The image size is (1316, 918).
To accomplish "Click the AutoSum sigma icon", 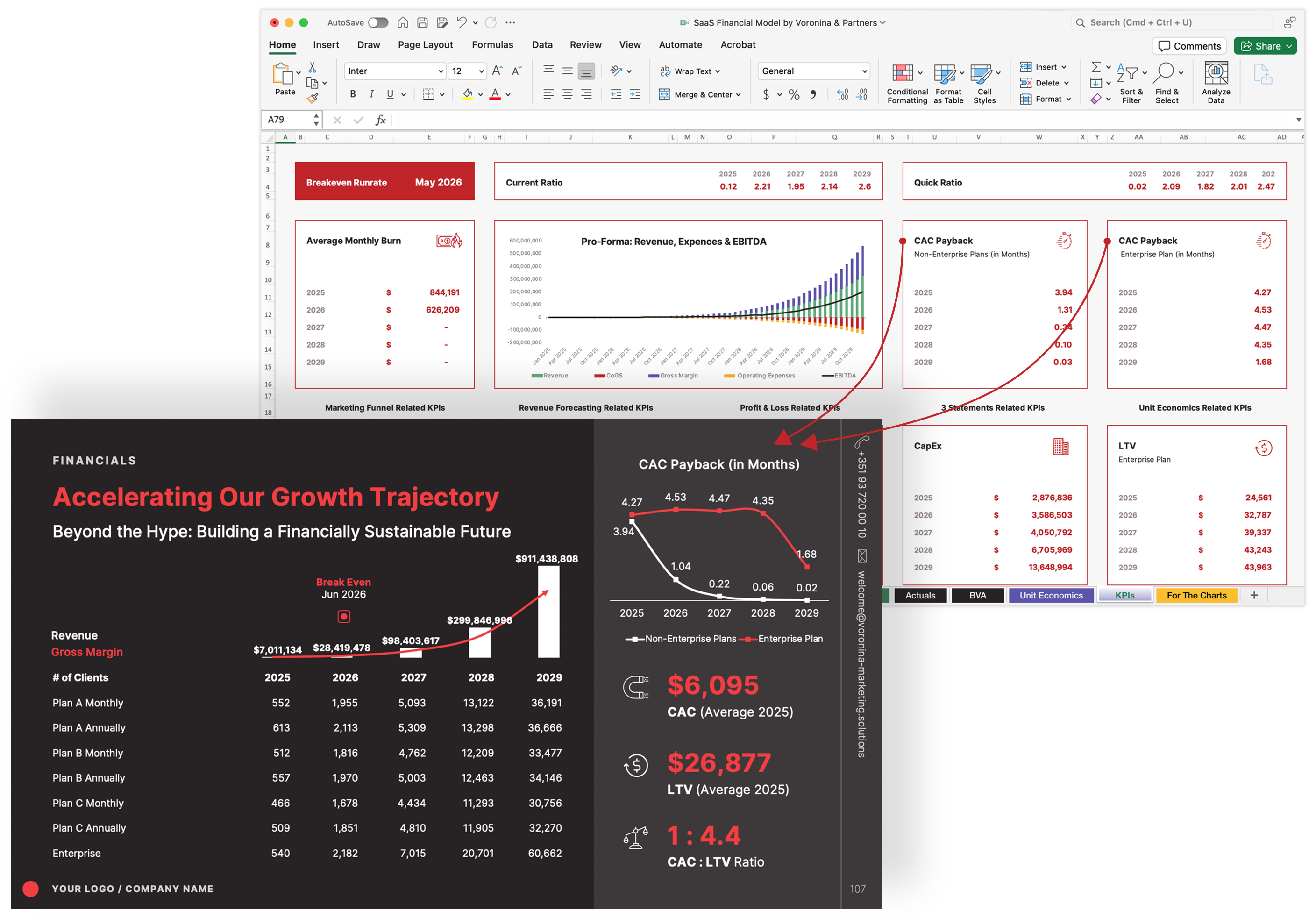I will [1096, 66].
